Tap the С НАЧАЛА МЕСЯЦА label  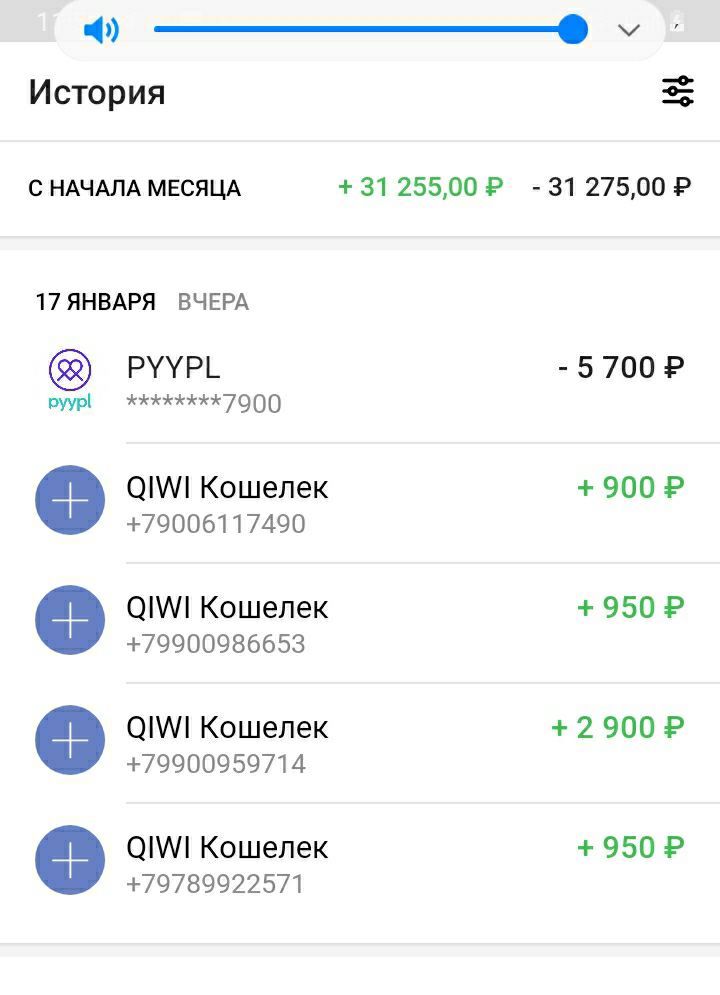click(134, 188)
